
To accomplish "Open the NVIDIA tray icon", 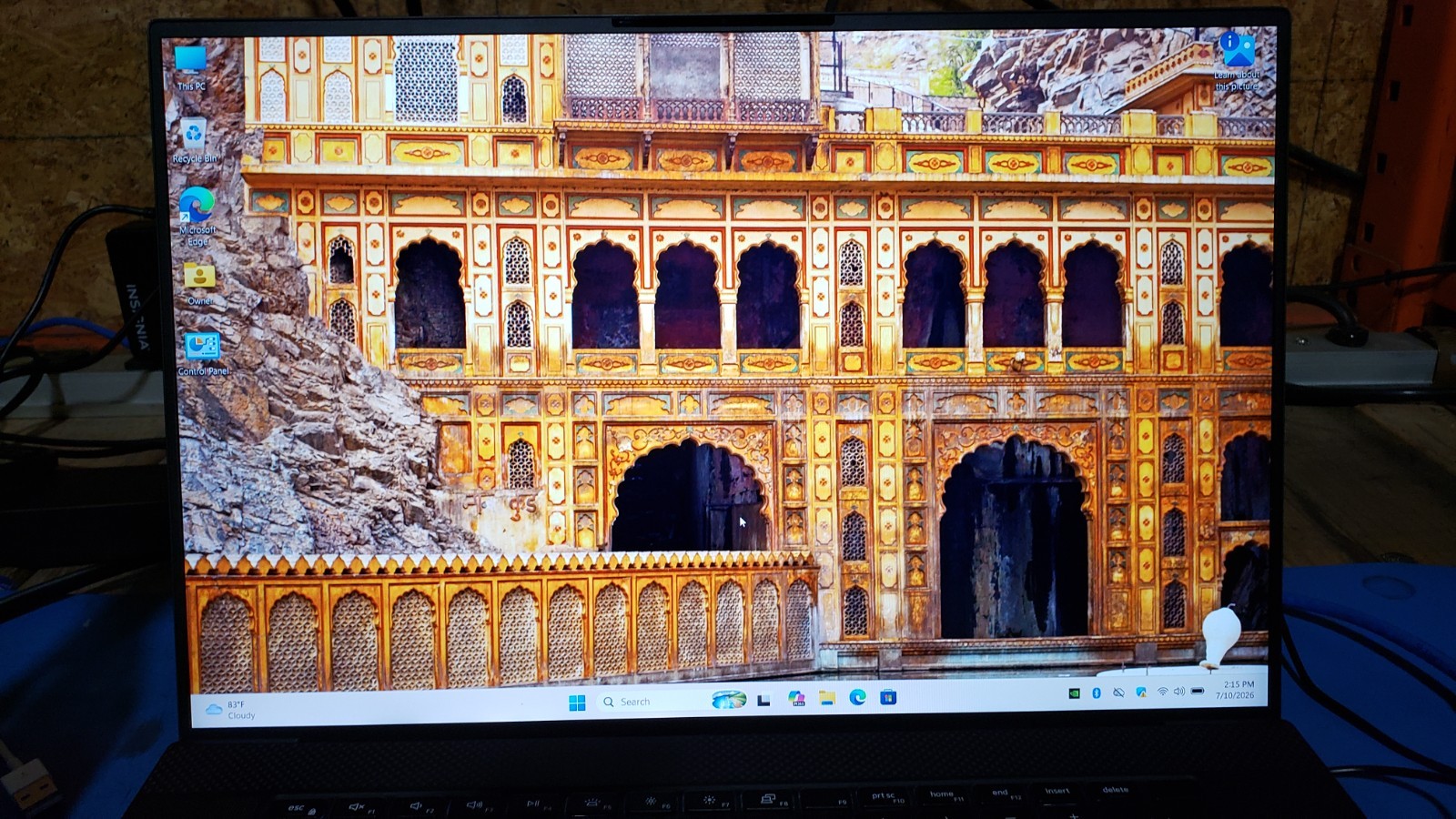I will pyautogui.click(x=1075, y=693).
